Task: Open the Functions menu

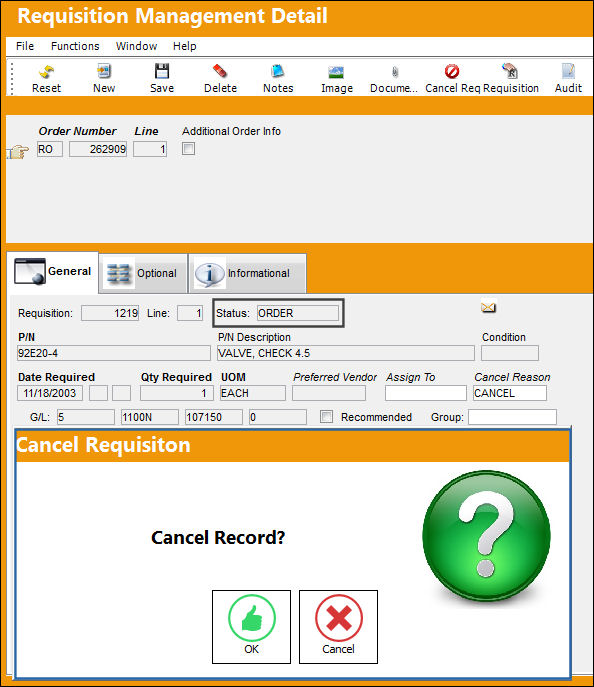Action: [75, 46]
